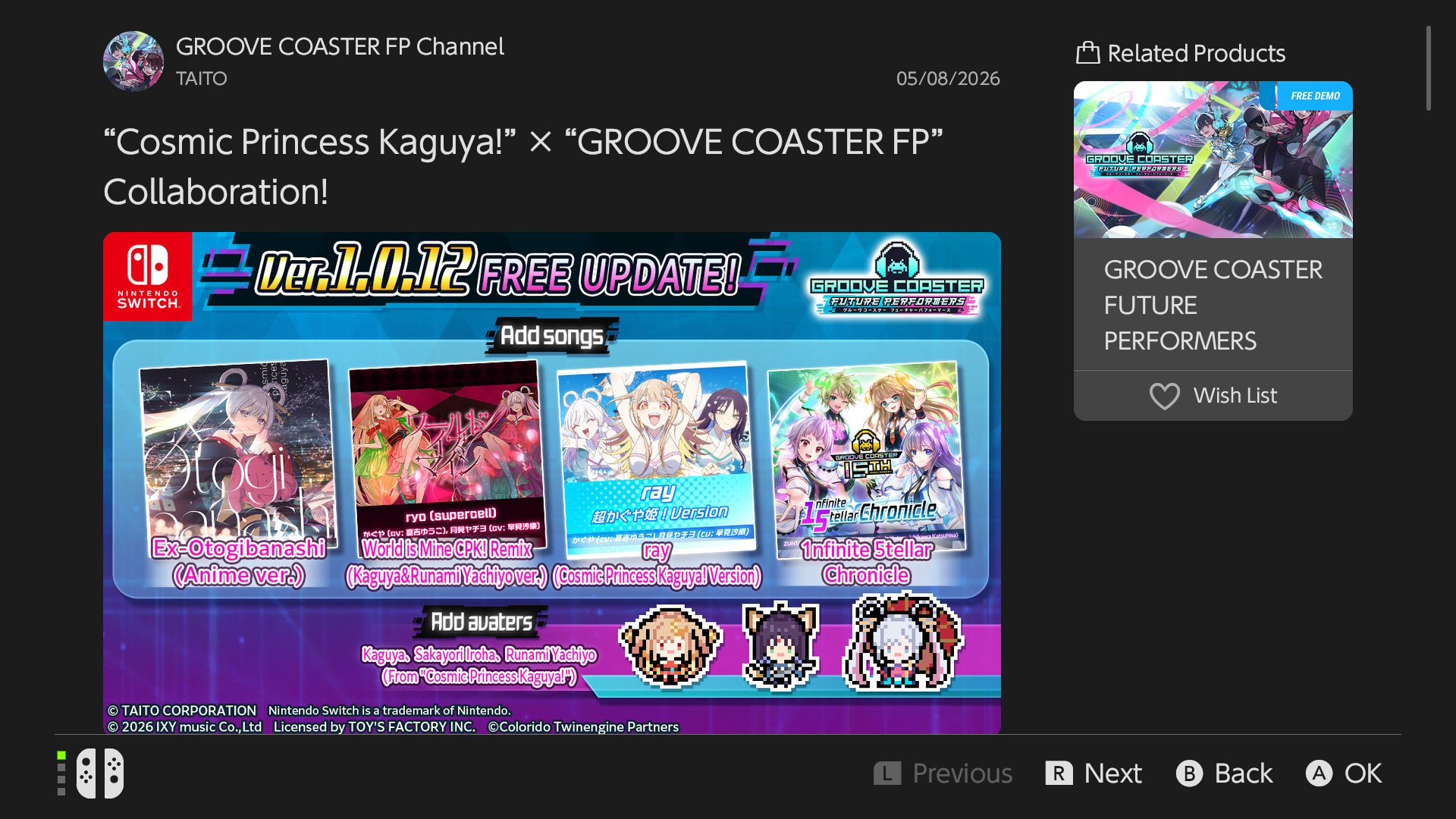Click the A button icon for OK
Image resolution: width=1456 pixels, height=819 pixels.
(x=1319, y=773)
